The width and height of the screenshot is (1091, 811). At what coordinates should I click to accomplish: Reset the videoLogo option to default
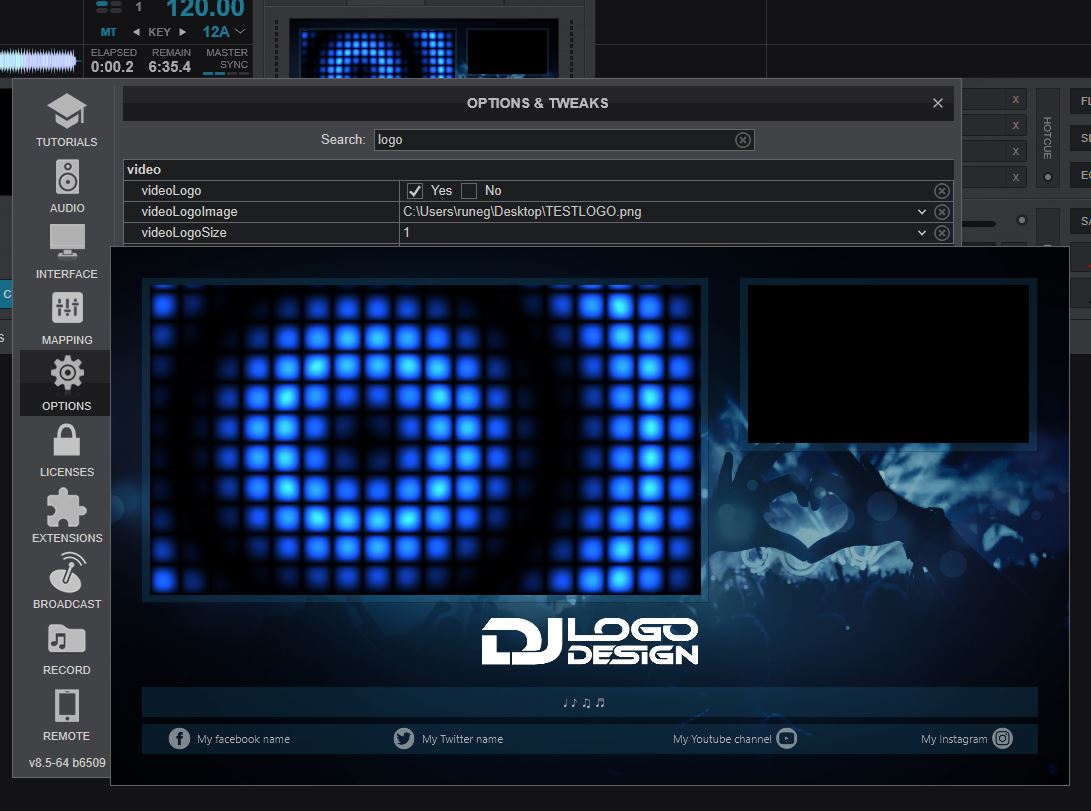[942, 191]
